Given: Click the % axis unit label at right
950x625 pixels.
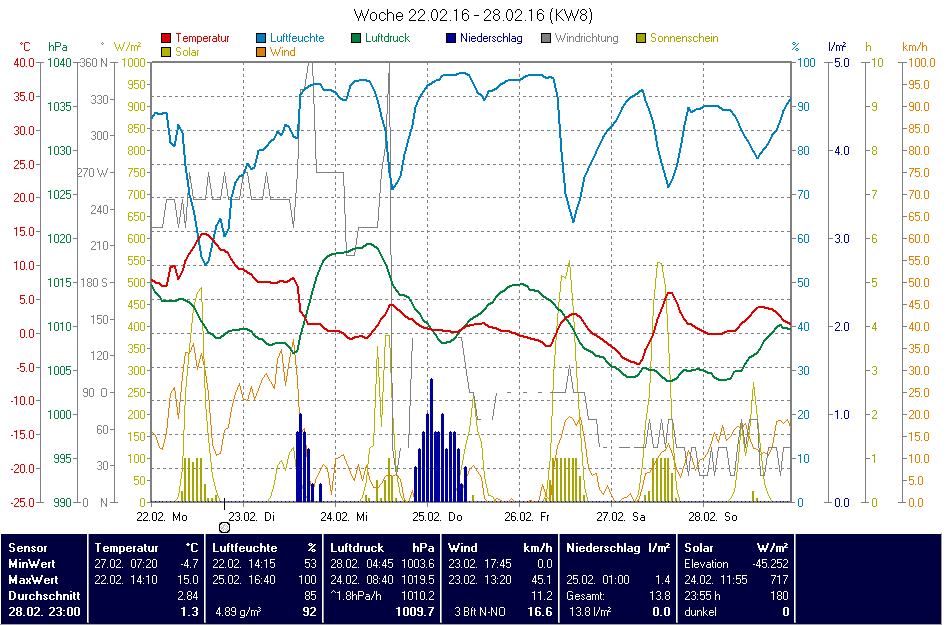Looking at the screenshot, I should 796,47.
